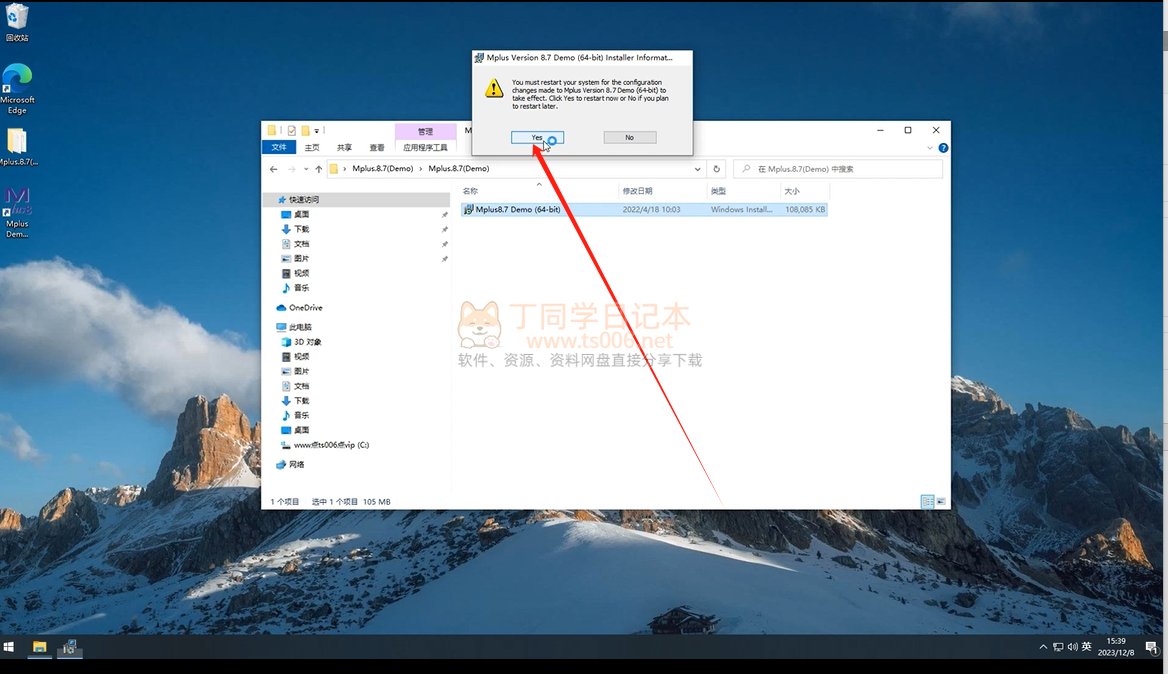Open 下载 under 此电脑
Screen dimensions: 1168x674
coord(301,401)
